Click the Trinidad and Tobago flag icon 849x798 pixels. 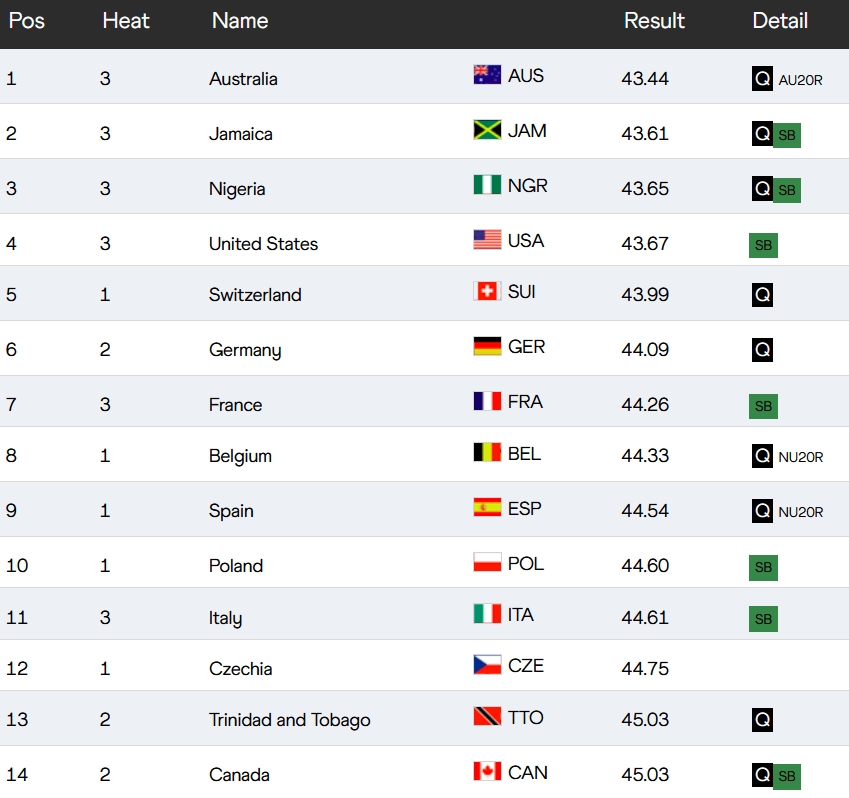point(487,716)
